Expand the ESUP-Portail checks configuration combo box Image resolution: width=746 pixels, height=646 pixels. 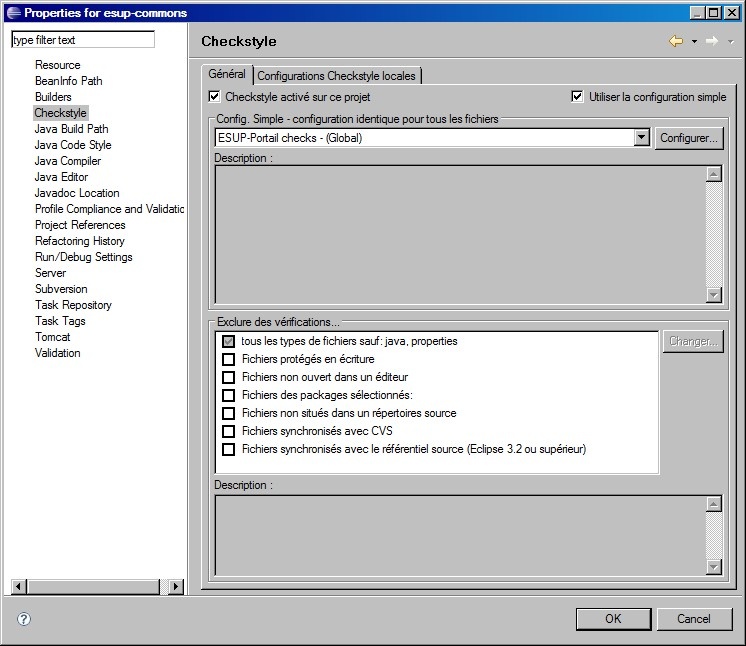click(x=642, y=138)
